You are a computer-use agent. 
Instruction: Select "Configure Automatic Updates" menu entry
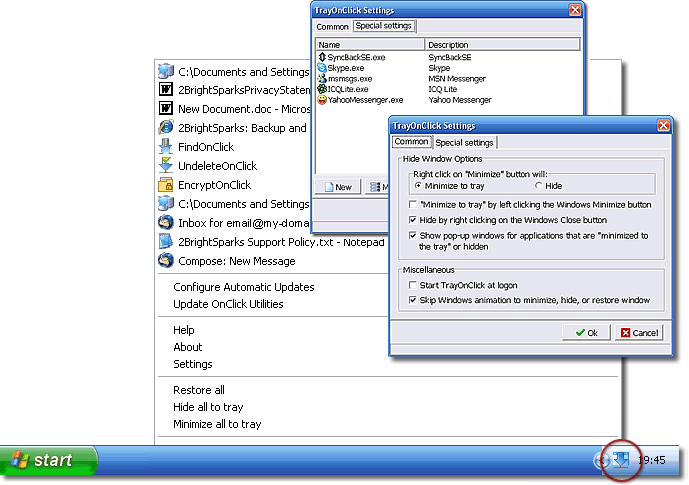tap(243, 287)
